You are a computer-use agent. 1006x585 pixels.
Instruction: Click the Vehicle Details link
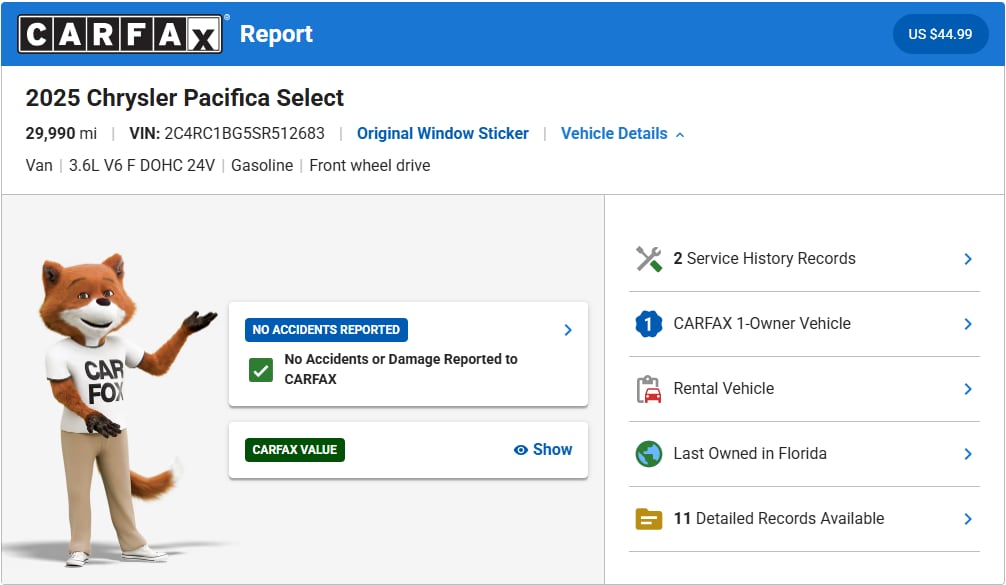[x=614, y=133]
